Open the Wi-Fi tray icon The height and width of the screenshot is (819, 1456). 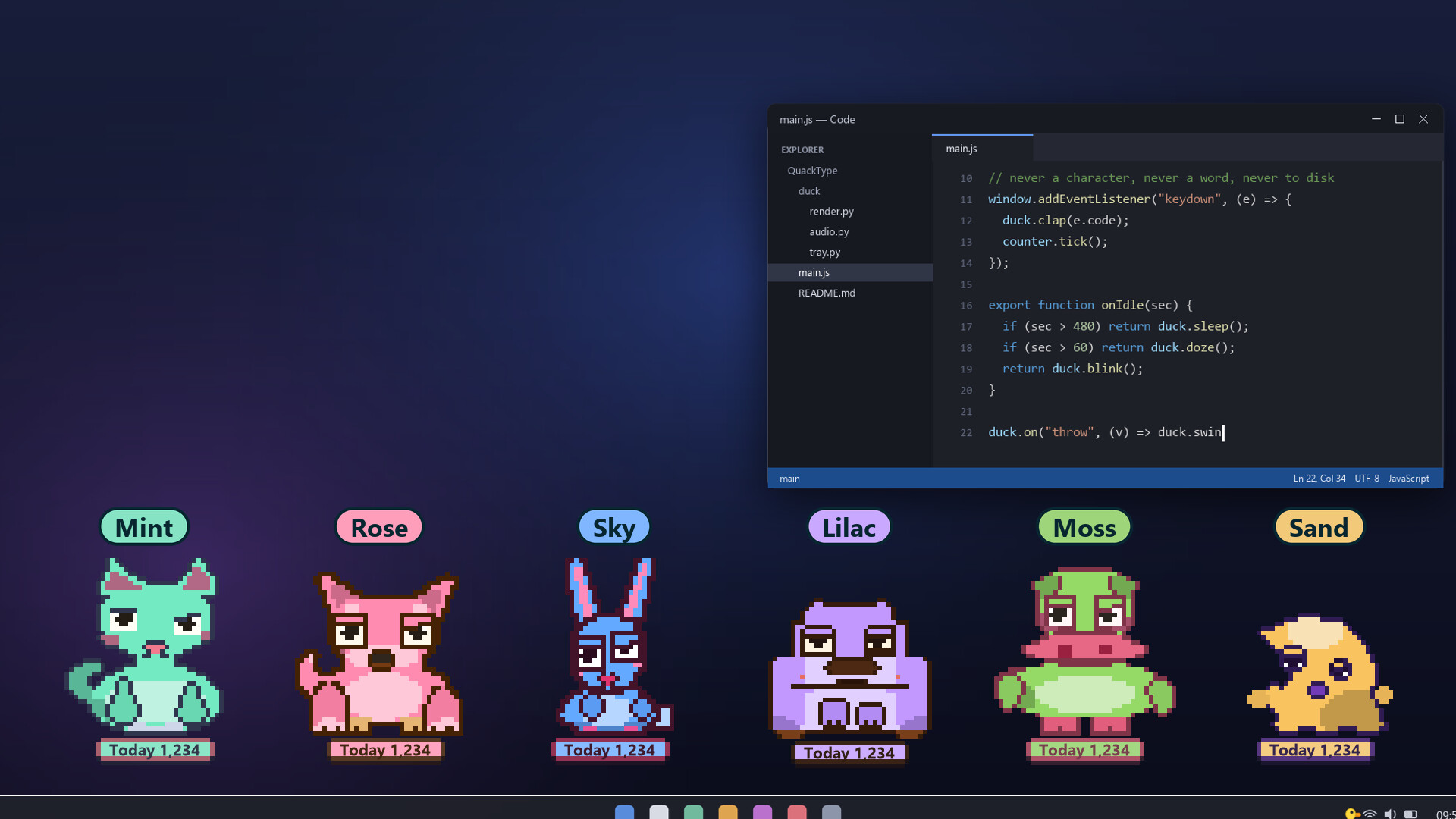[x=1370, y=814]
